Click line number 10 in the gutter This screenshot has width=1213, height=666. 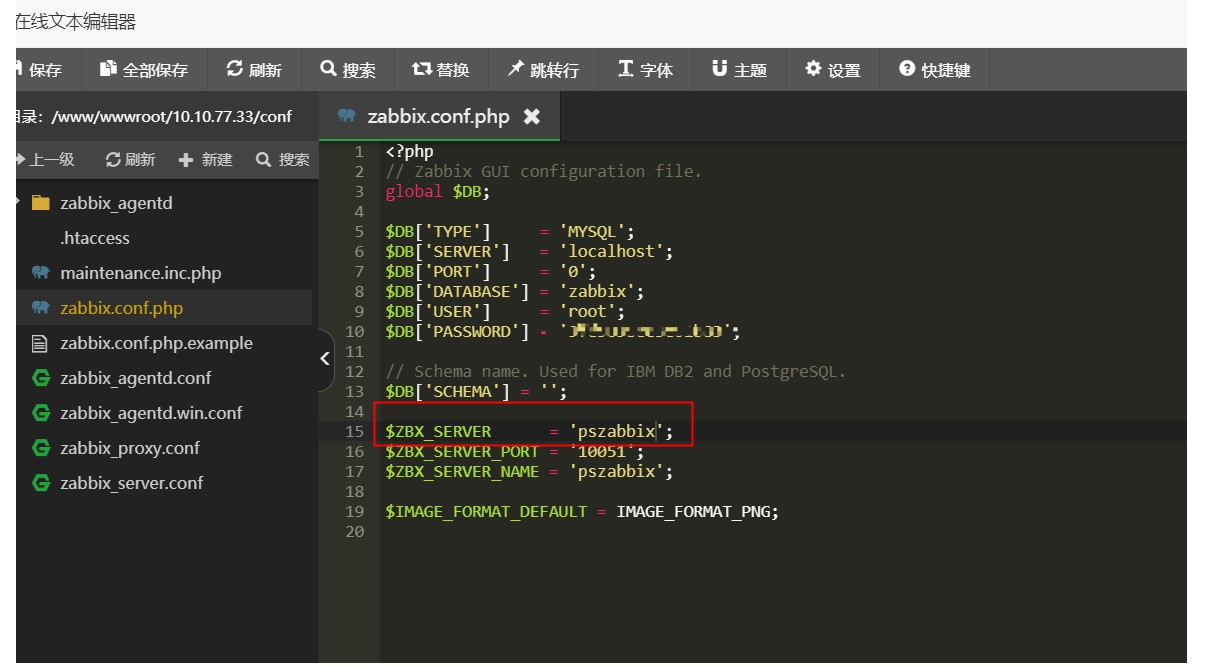click(x=355, y=332)
